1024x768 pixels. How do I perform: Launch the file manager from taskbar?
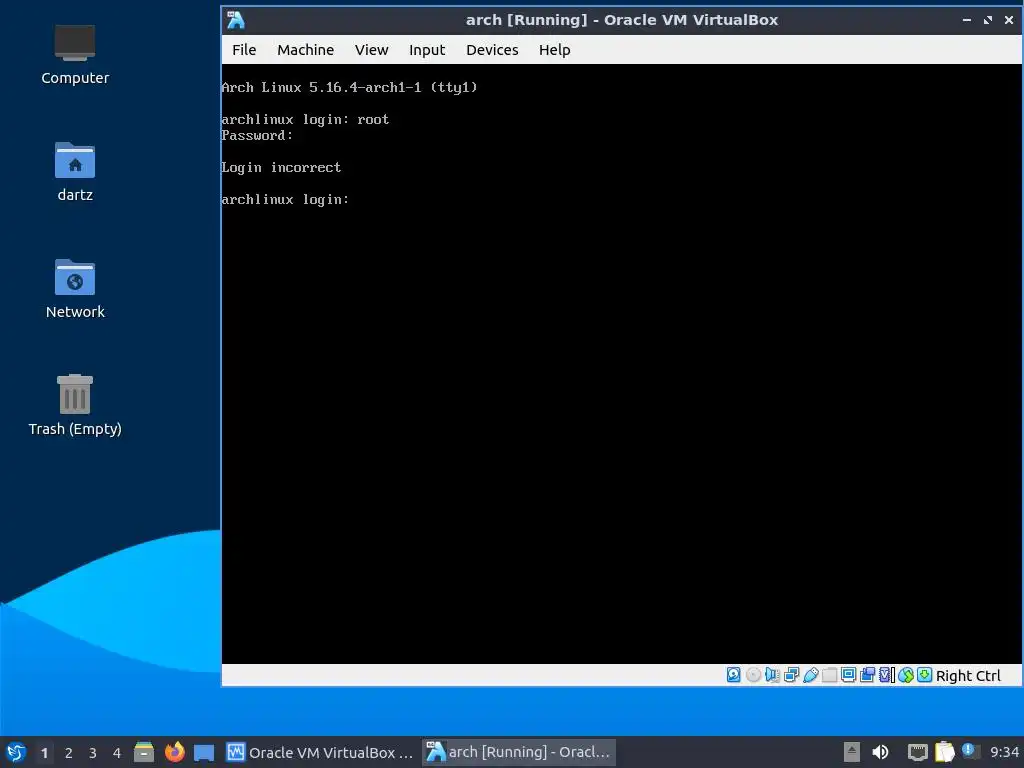(x=144, y=752)
